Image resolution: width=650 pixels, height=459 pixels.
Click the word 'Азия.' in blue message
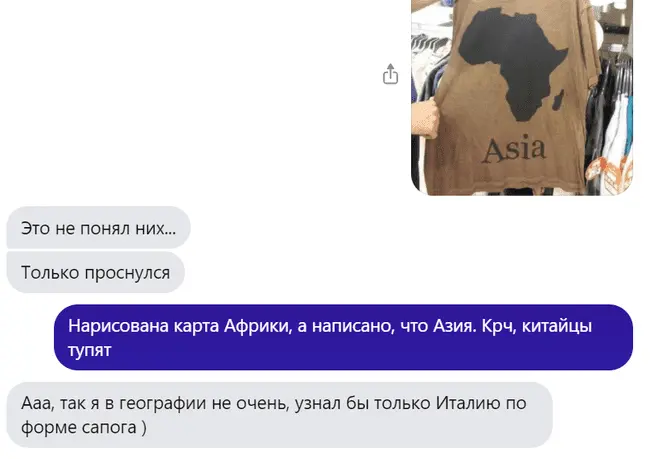pyautogui.click(x=455, y=326)
